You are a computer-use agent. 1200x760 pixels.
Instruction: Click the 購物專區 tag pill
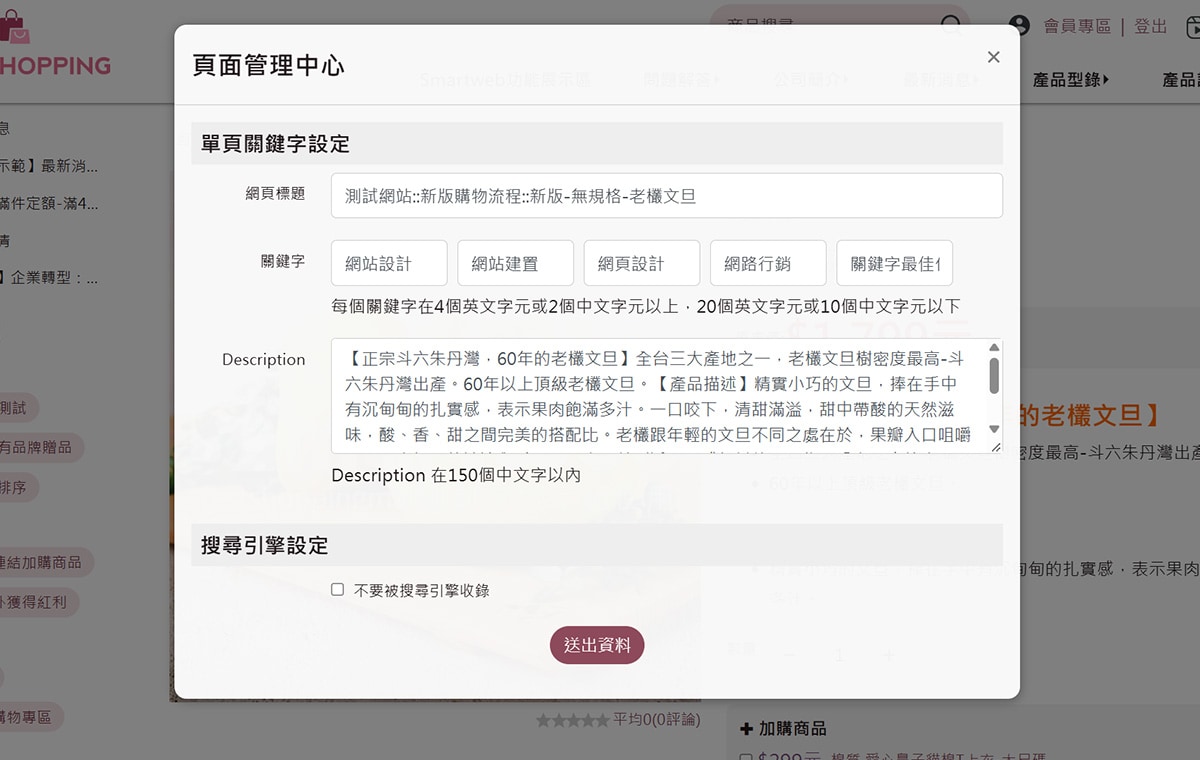30,717
